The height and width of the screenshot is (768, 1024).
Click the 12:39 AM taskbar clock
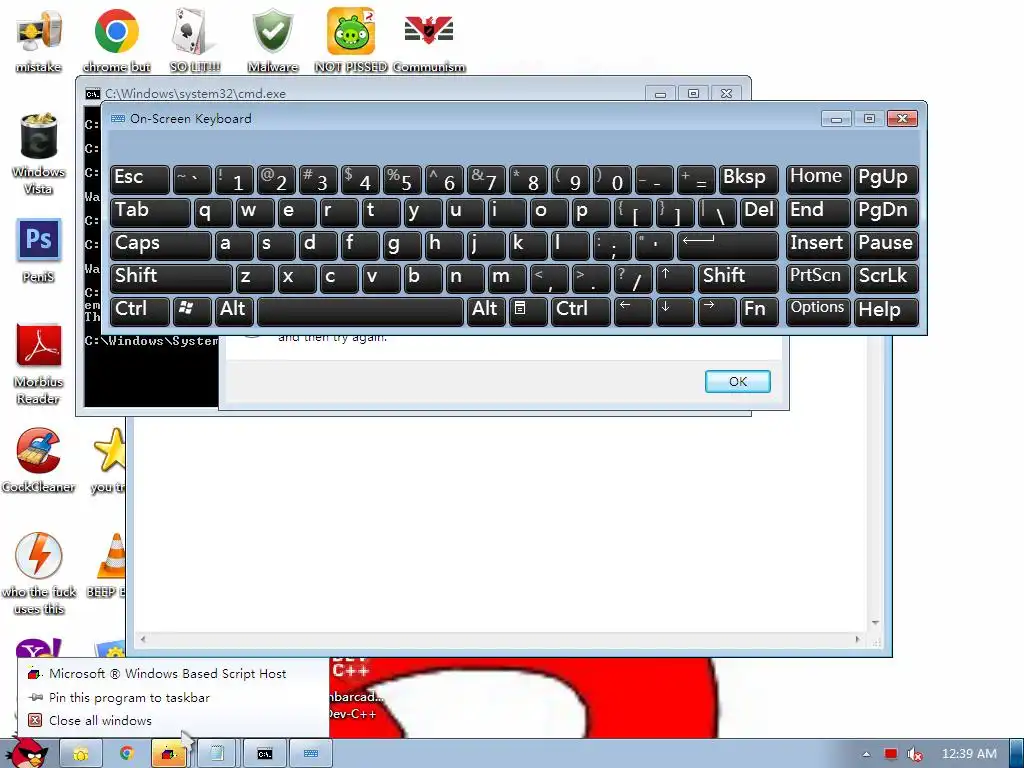(x=969, y=754)
